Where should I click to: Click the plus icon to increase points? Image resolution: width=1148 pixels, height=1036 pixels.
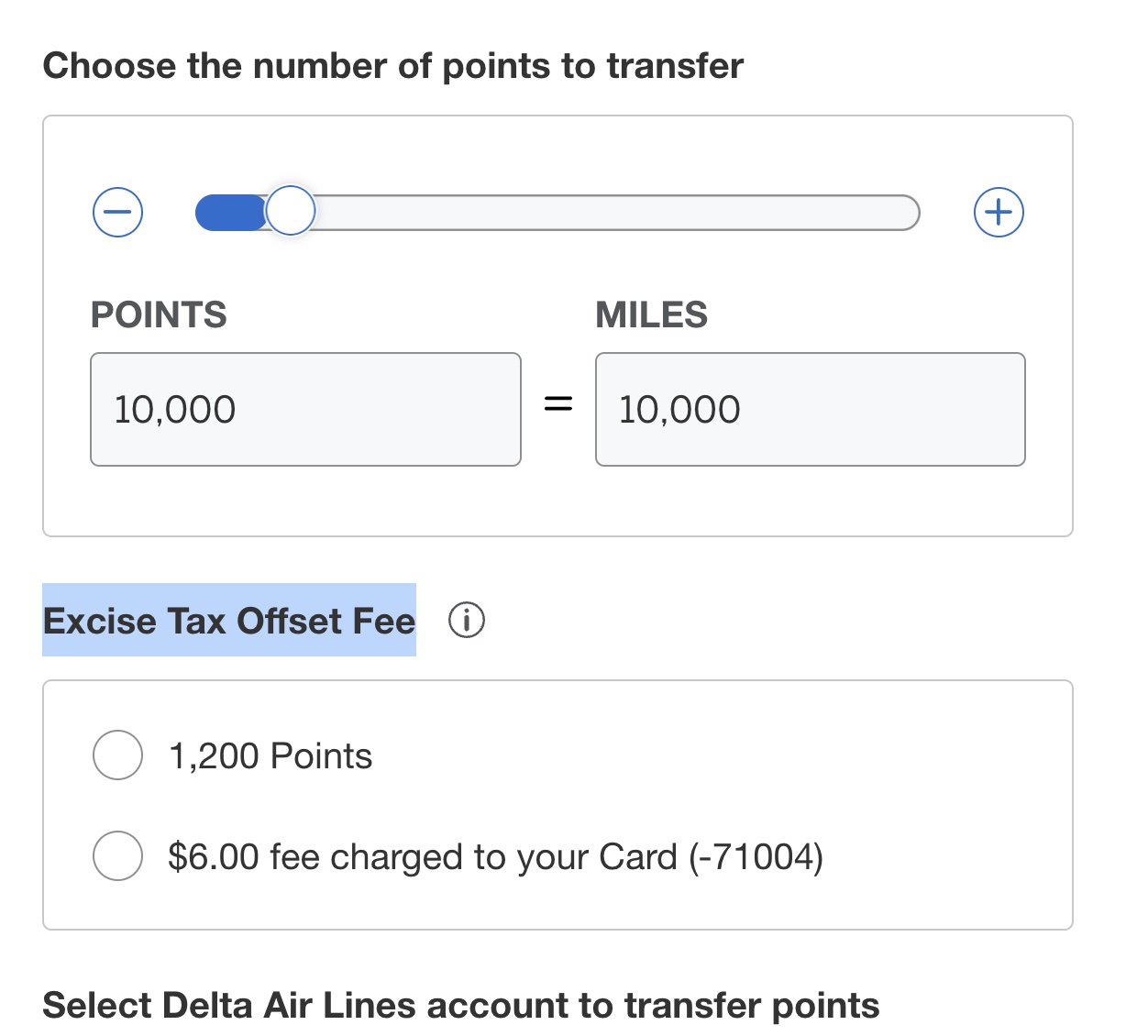pyautogui.click(x=999, y=213)
